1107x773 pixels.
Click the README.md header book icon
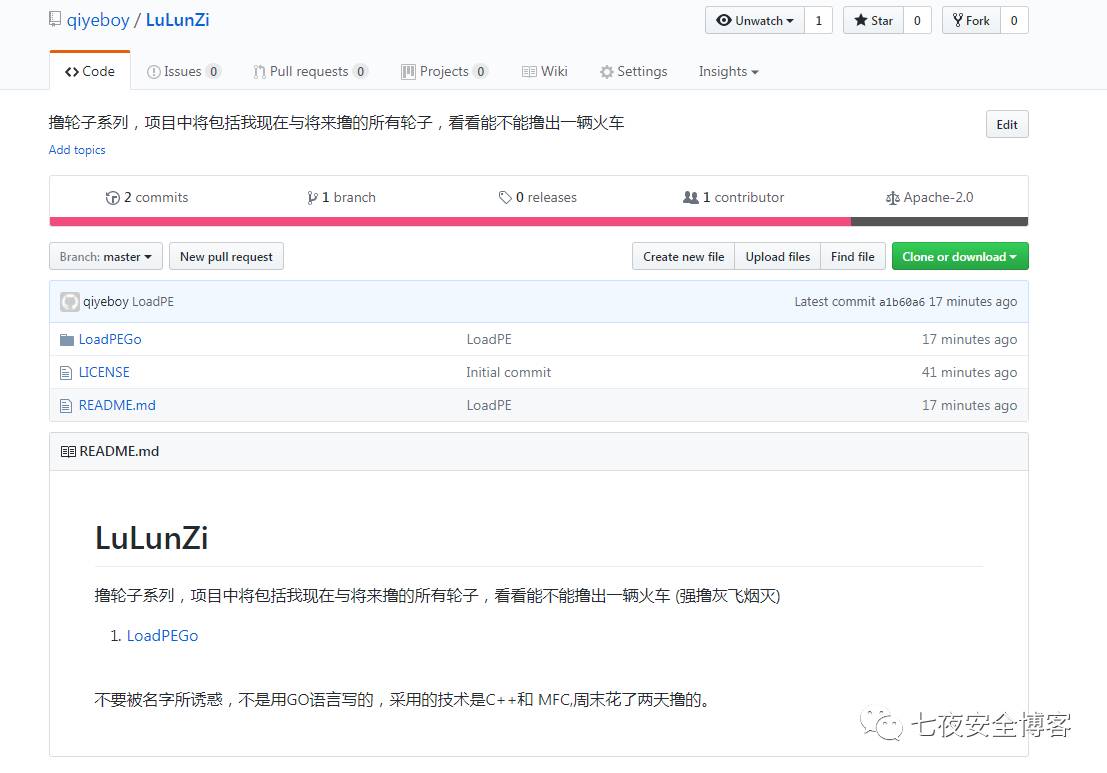68,452
